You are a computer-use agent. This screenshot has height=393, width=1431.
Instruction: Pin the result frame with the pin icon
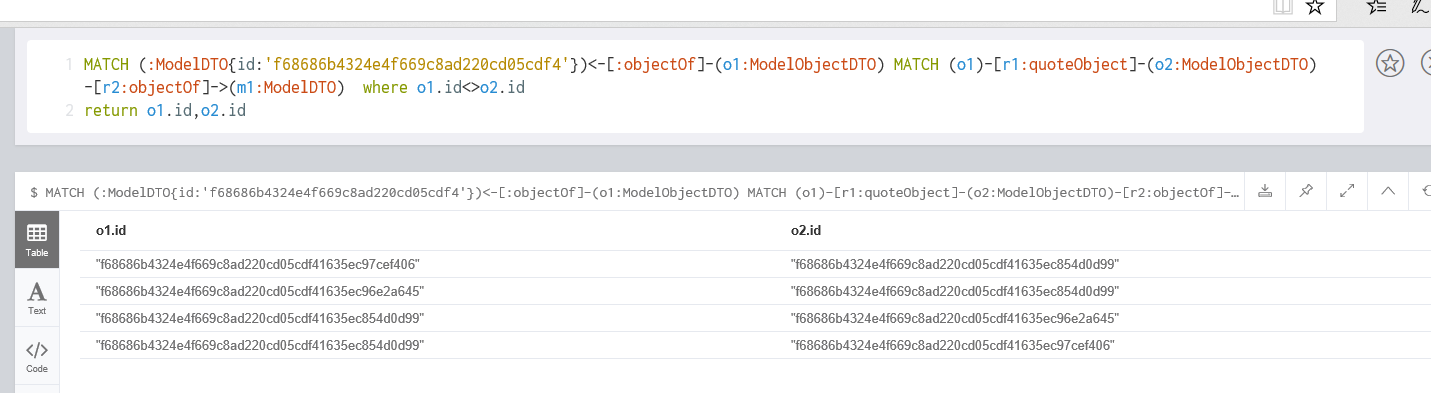(1306, 191)
